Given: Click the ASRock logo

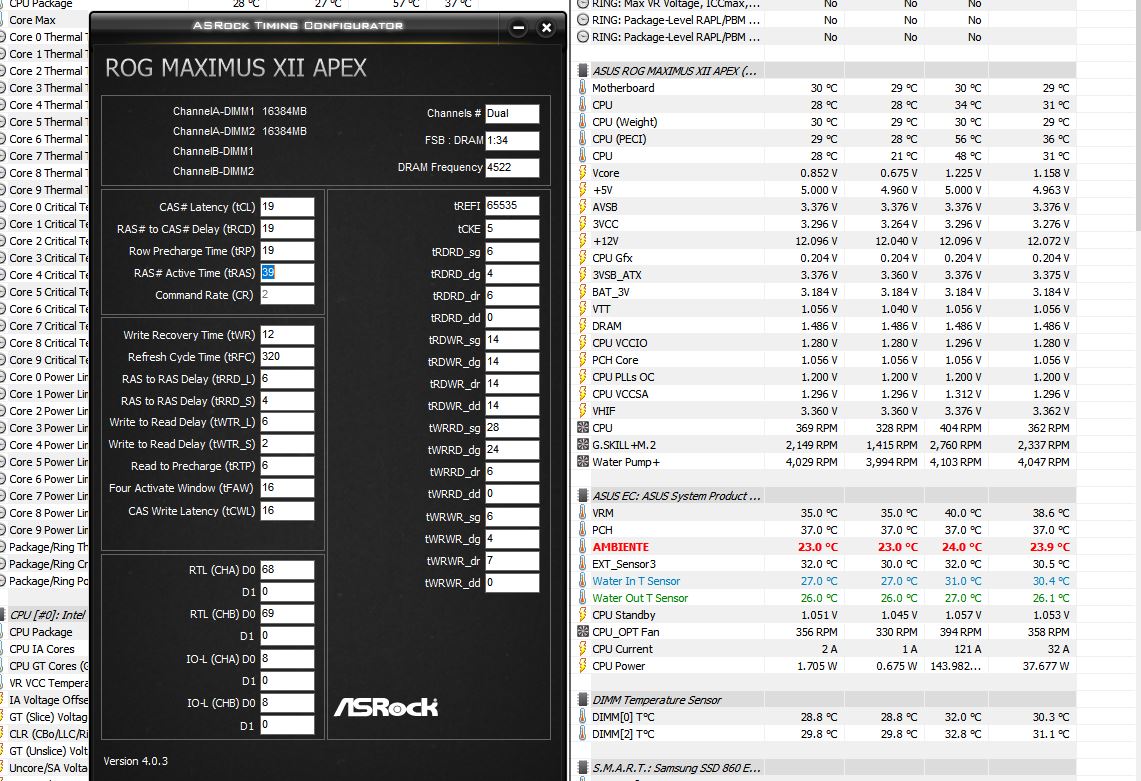Looking at the screenshot, I should click(385, 706).
